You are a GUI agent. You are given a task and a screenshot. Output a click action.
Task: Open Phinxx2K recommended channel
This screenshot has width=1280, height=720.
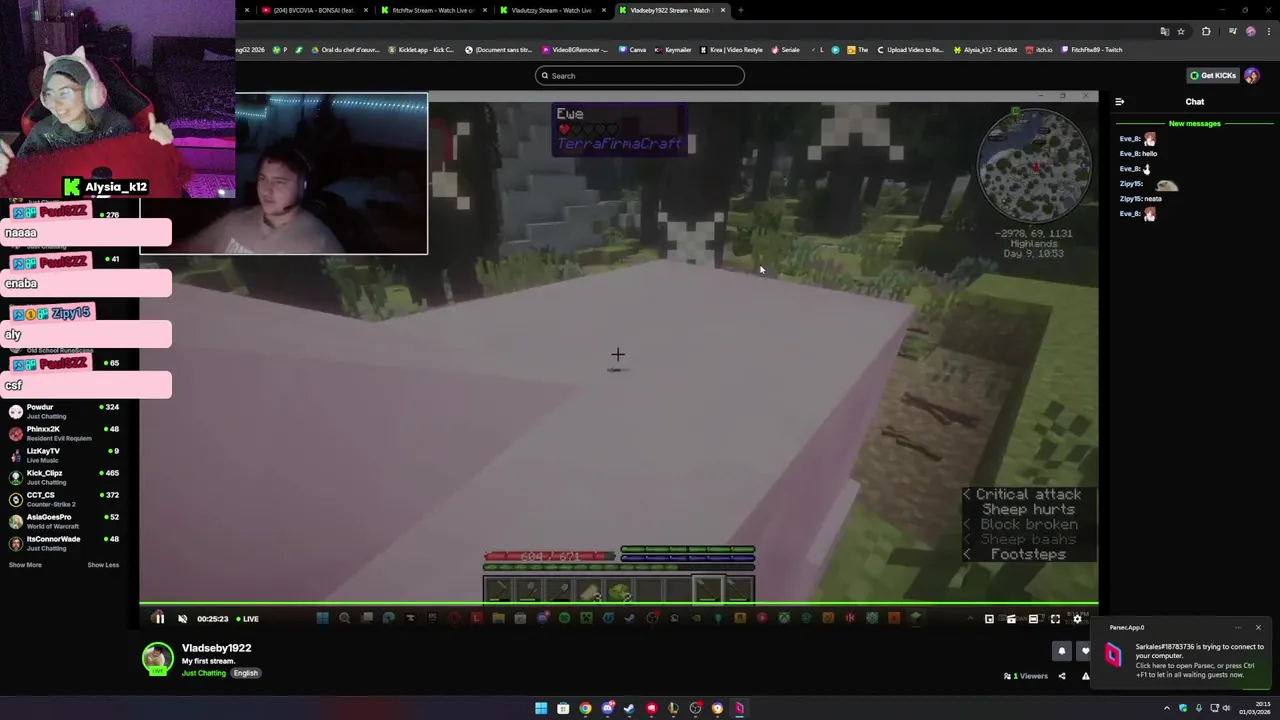65,433
